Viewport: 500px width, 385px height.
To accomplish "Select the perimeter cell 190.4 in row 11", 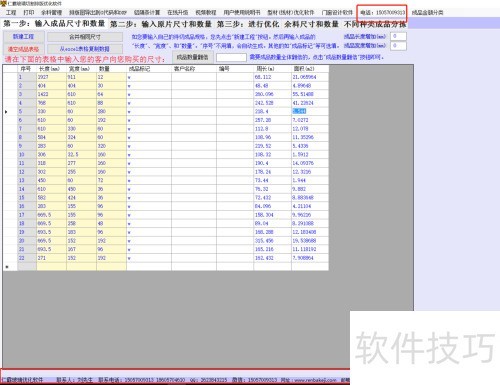I will (272, 163).
